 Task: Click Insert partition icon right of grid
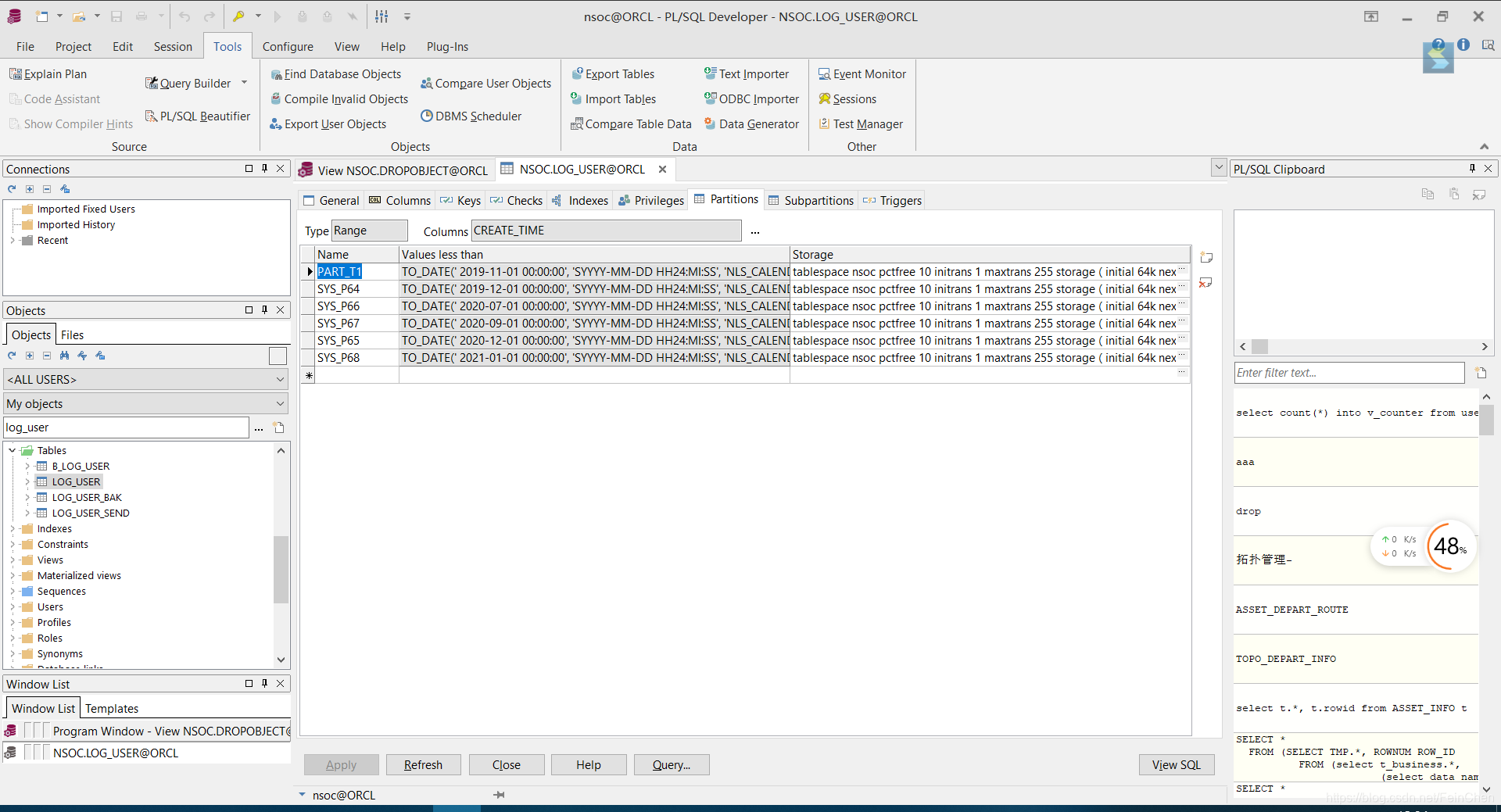(1206, 257)
